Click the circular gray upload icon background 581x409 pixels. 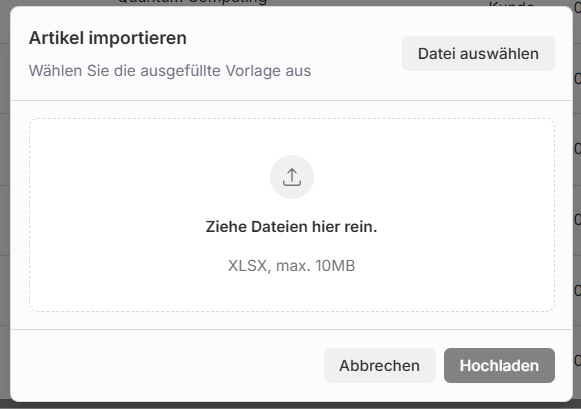[x=292, y=177]
